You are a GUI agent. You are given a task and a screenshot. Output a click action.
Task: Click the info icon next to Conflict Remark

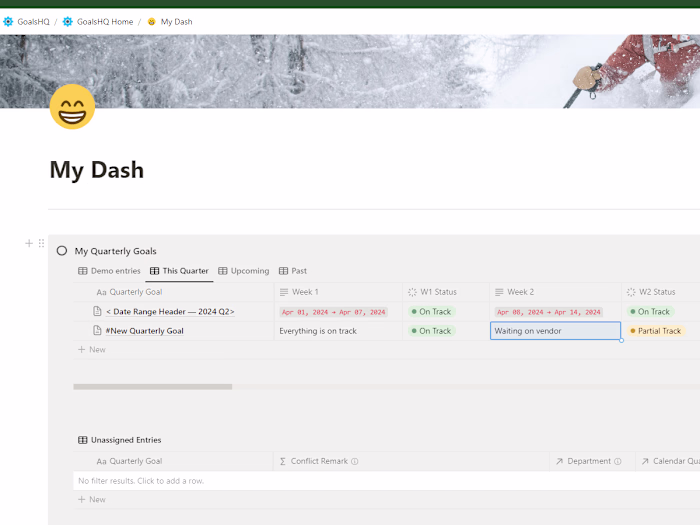click(x=354, y=462)
